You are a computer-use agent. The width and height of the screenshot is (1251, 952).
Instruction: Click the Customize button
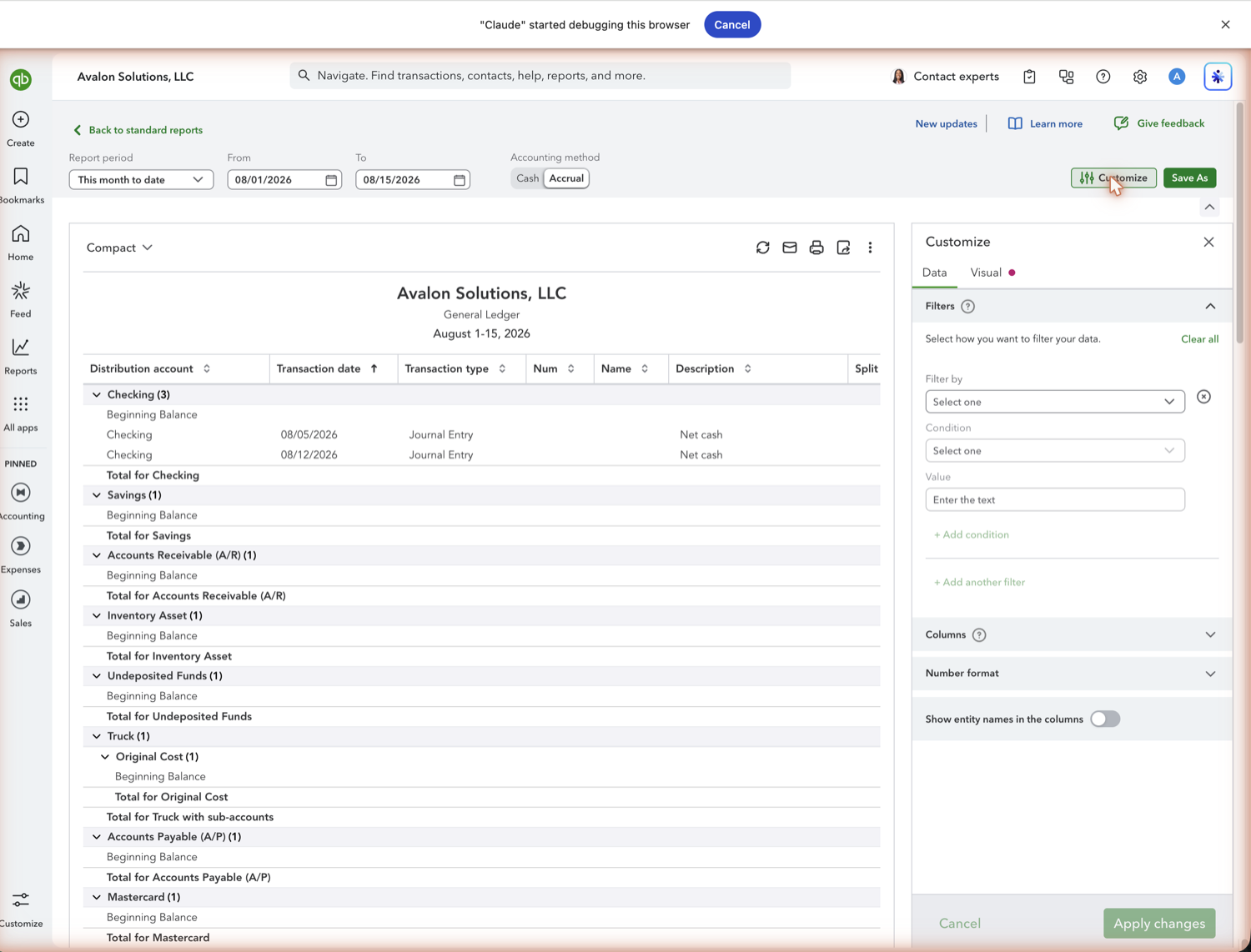point(1113,178)
